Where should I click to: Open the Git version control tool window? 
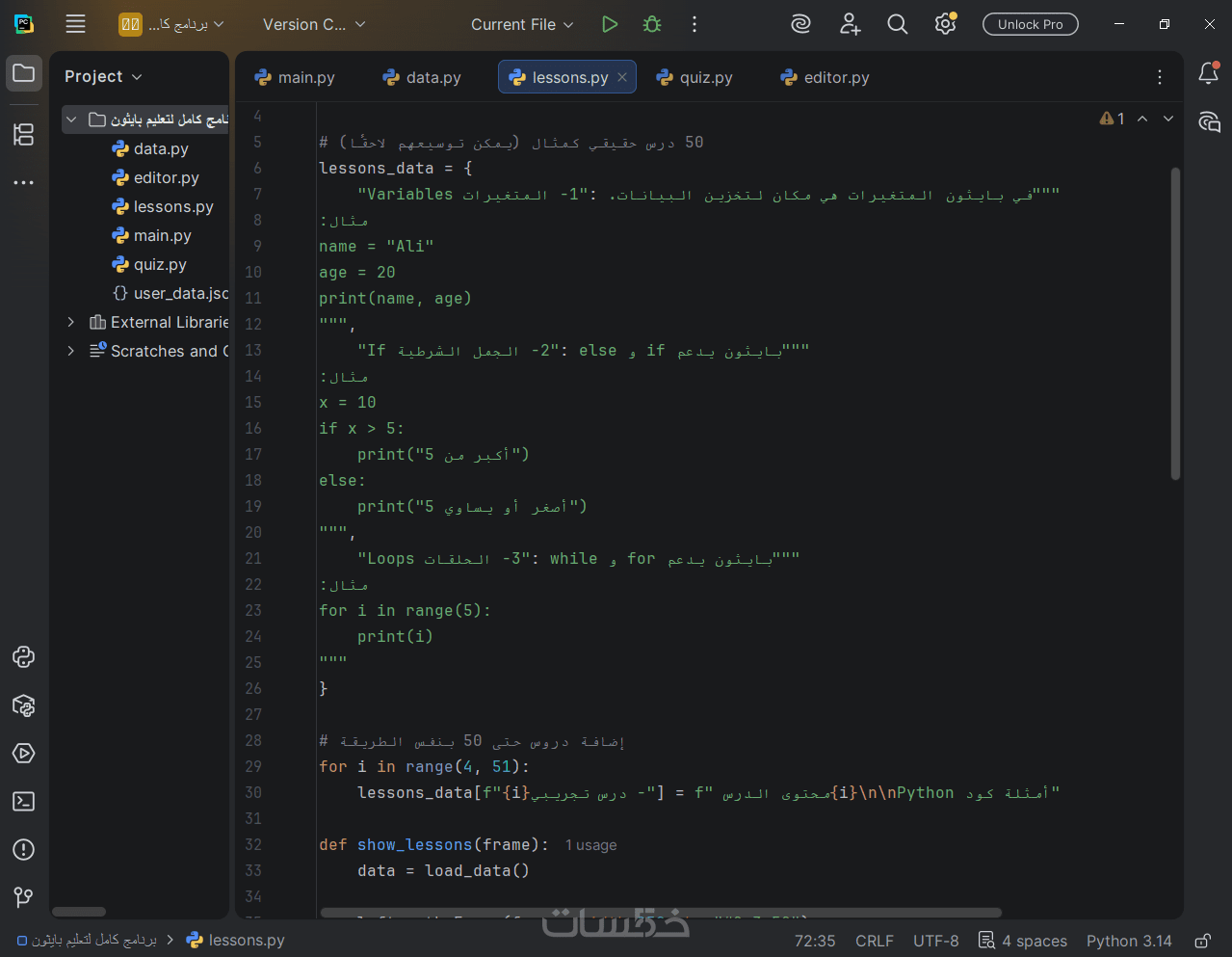coord(24,898)
